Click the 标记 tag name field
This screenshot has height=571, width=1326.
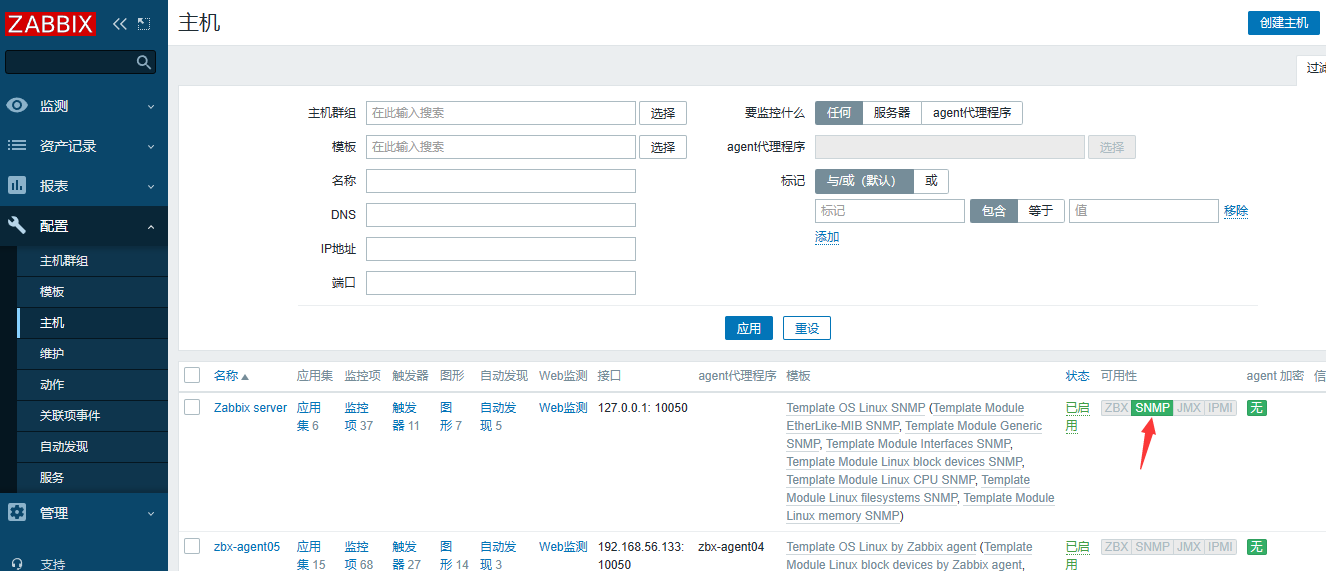[x=890, y=211]
